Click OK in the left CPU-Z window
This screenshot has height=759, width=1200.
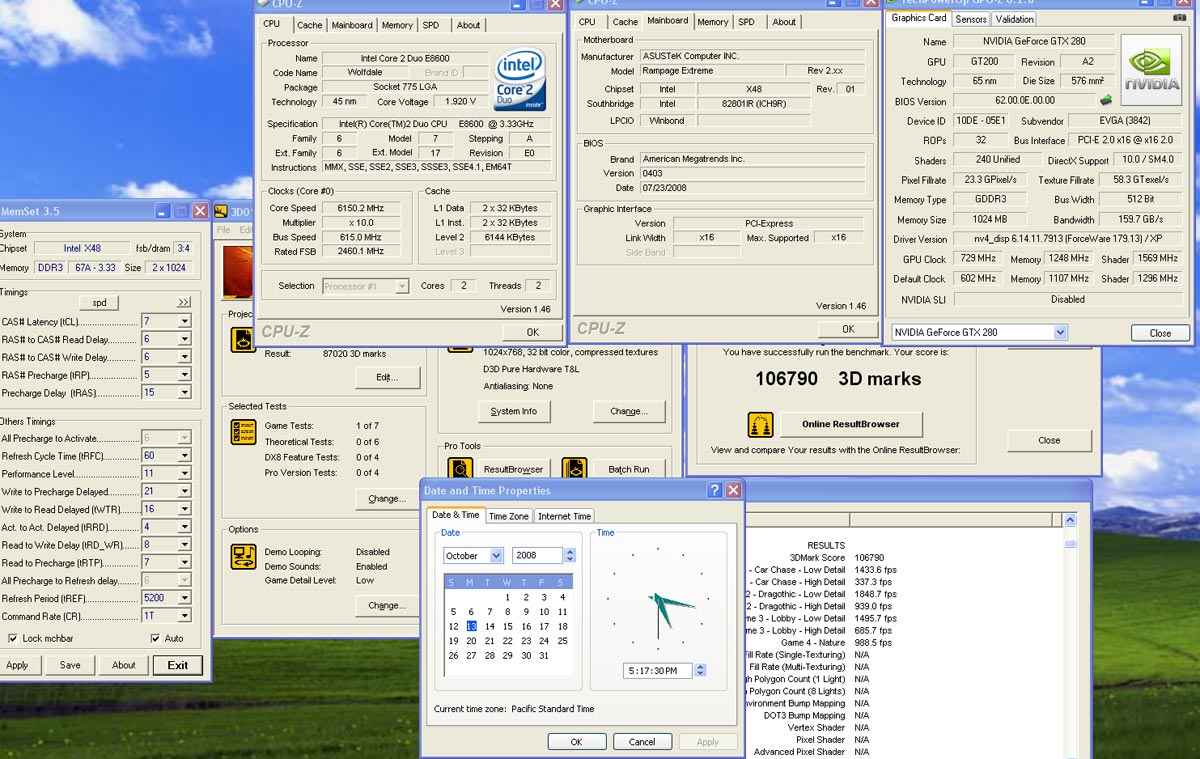coord(533,332)
